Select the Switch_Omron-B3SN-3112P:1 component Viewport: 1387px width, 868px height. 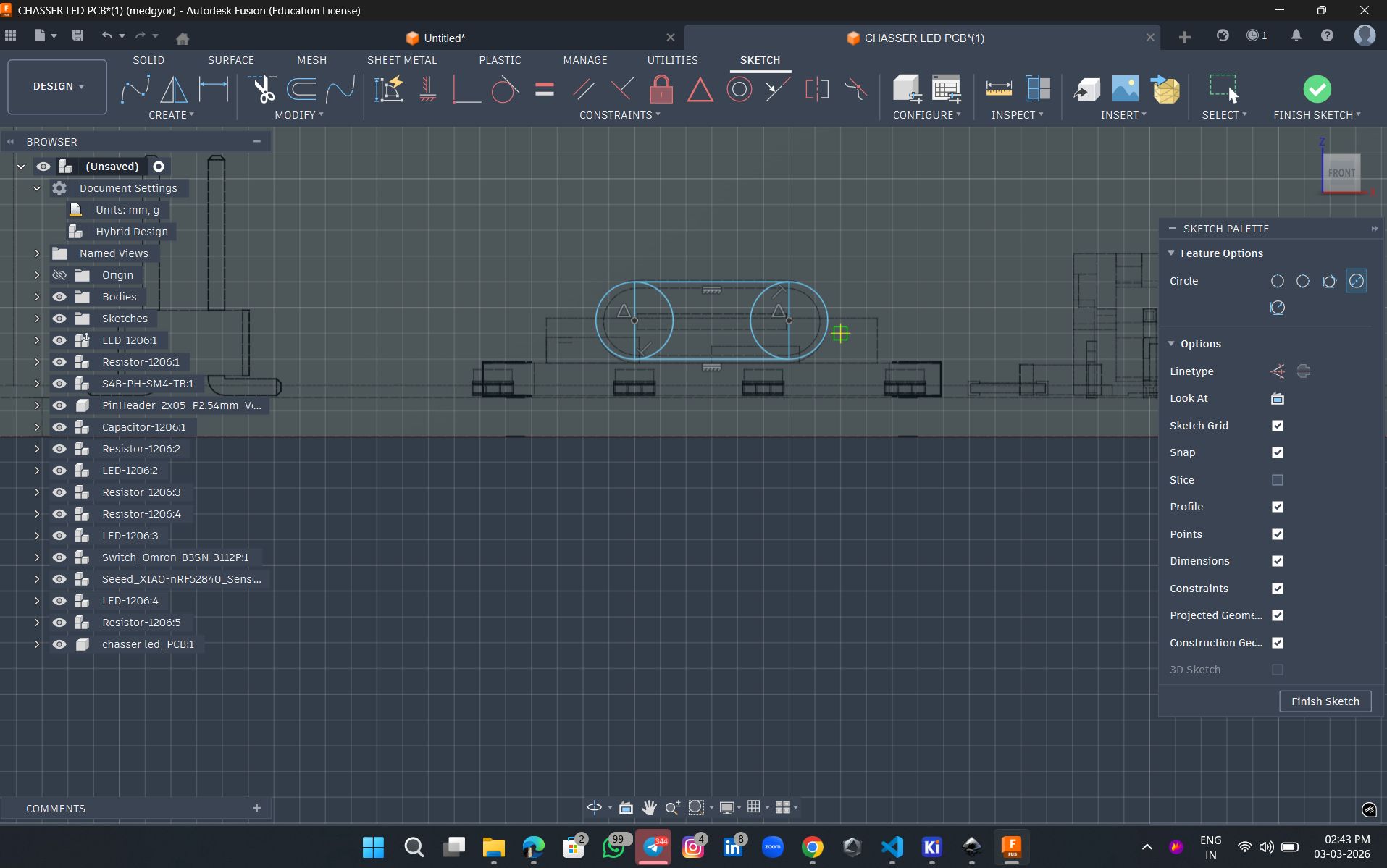click(x=175, y=557)
